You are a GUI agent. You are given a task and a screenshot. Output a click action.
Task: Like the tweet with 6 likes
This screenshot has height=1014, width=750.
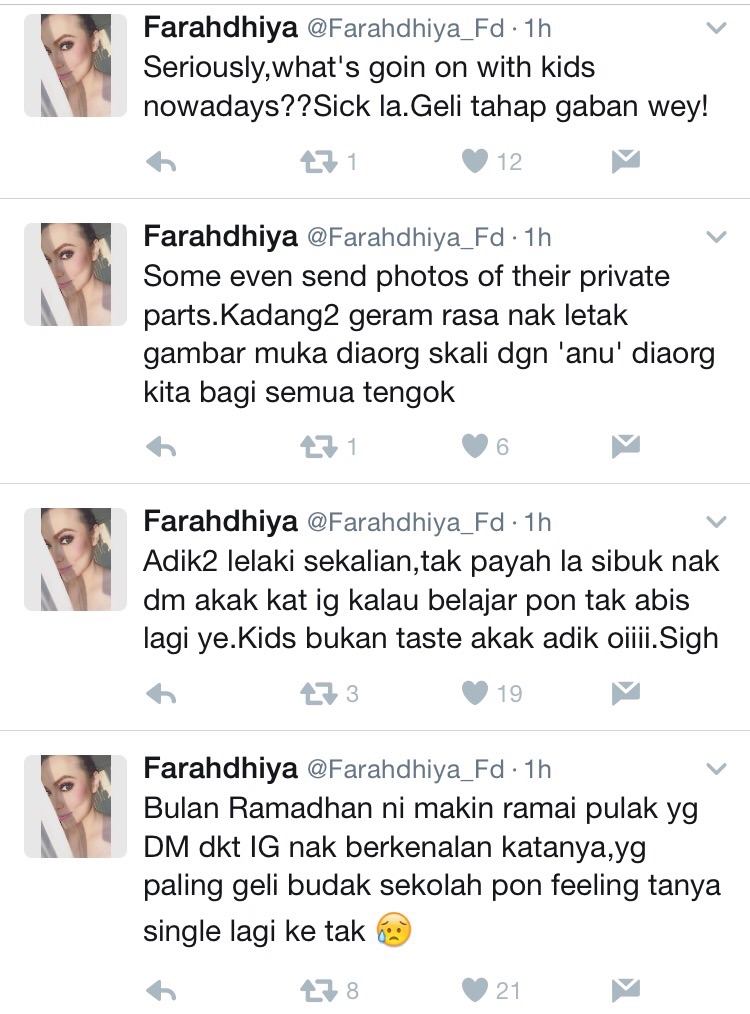click(x=475, y=446)
